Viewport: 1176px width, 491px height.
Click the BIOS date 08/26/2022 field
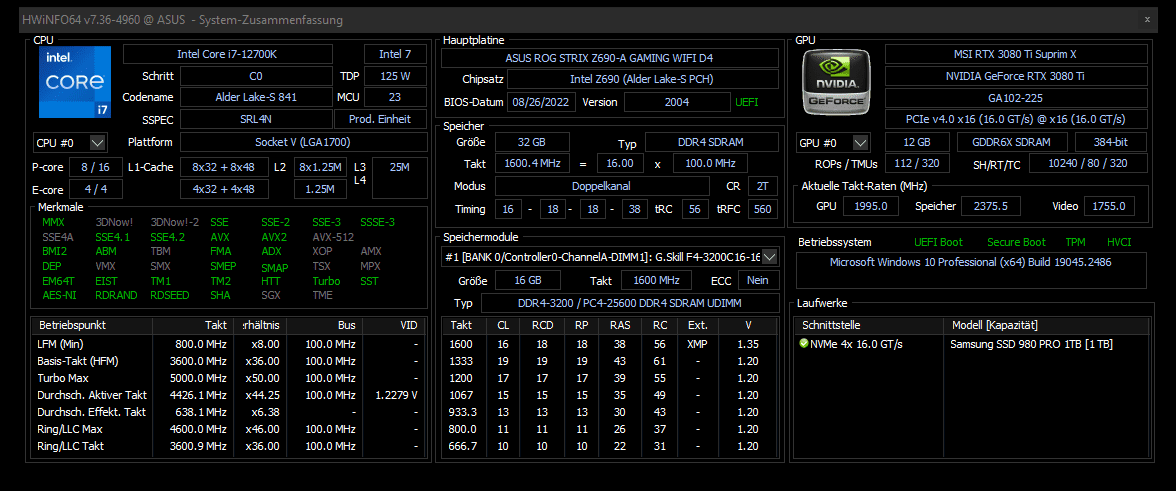pyautogui.click(x=543, y=102)
